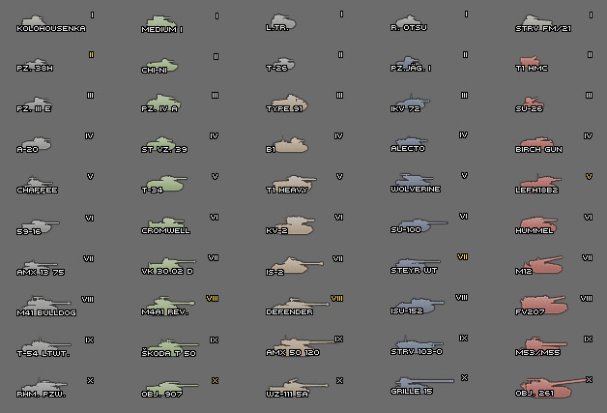Click the Chaffee light tank icon
607x413 pixels.
tap(39, 183)
